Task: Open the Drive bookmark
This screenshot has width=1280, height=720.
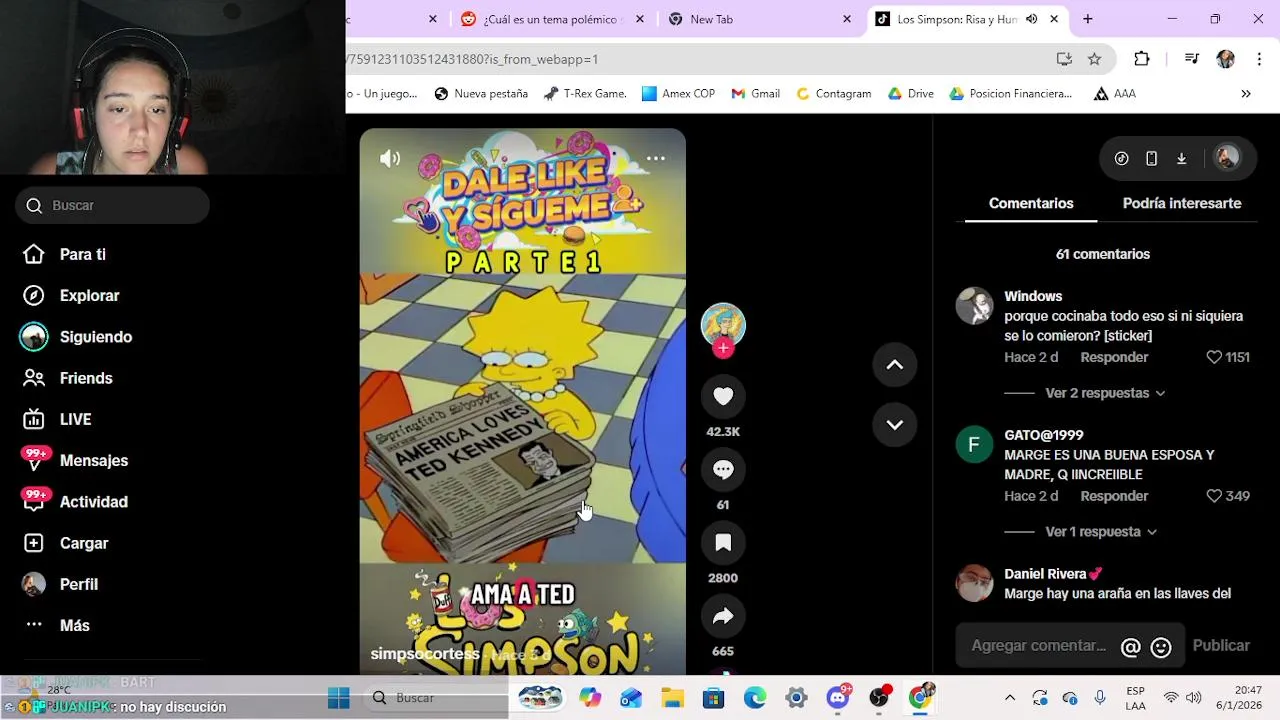Action: click(910, 94)
